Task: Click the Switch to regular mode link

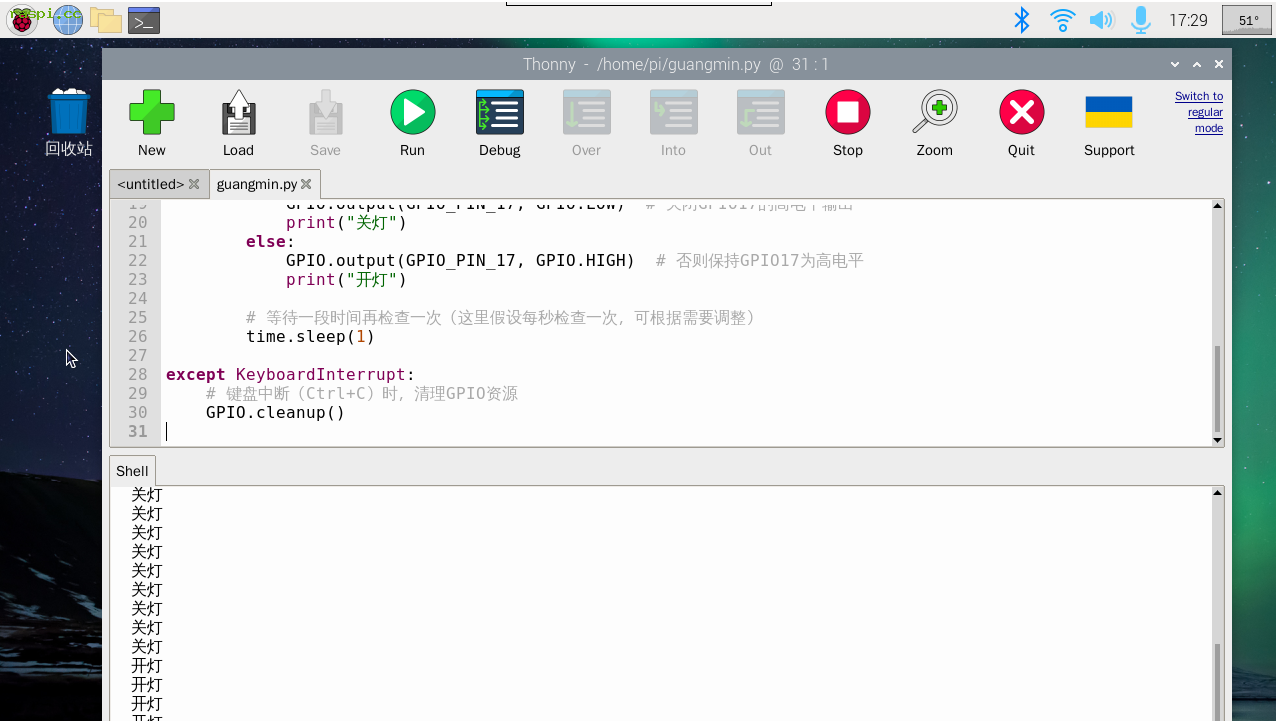Action: click(1199, 112)
